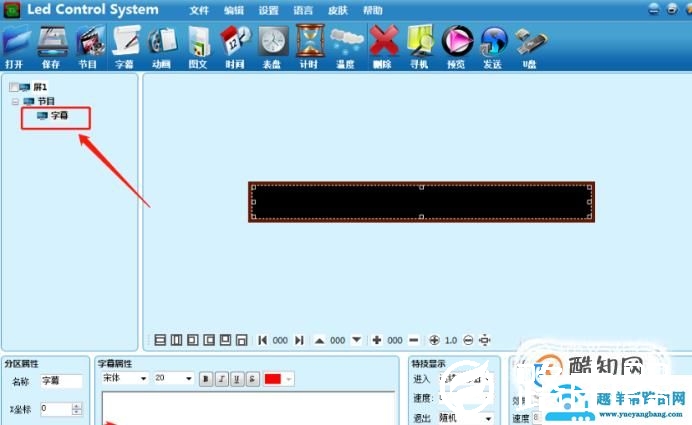Click the 打开 (Open) toolbar icon
692x425 pixels.
tap(14, 45)
